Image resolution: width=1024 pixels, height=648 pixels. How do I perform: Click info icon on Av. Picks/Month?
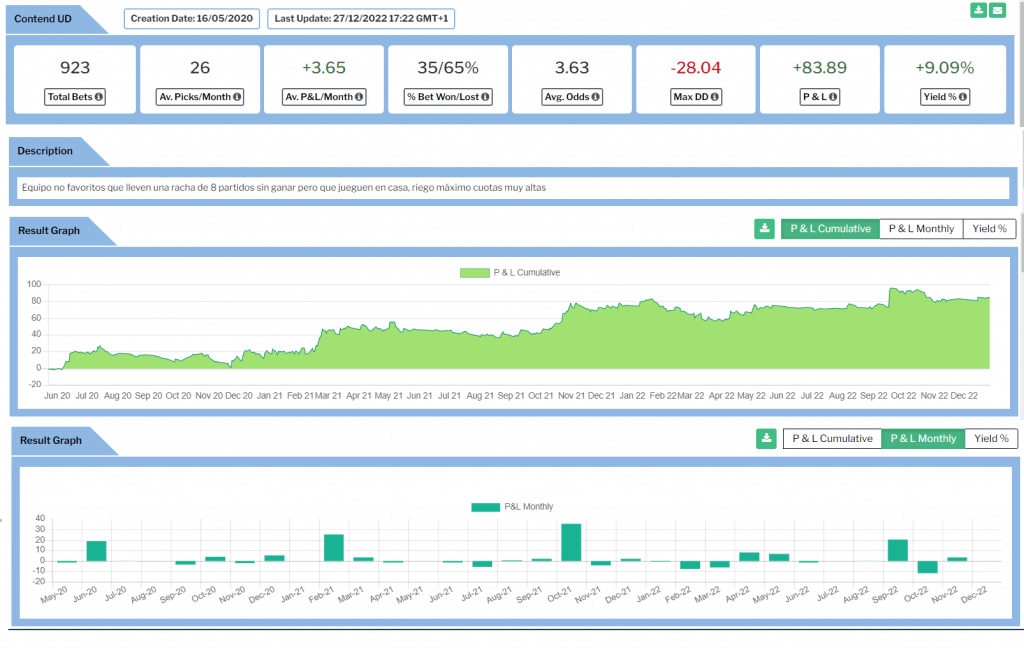click(x=234, y=97)
